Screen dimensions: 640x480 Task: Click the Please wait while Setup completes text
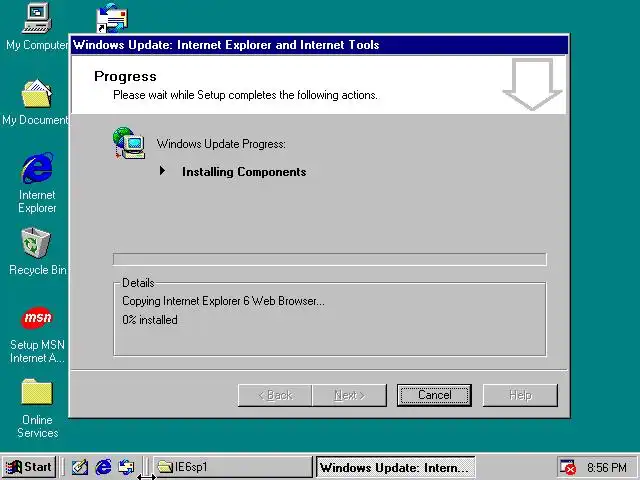tap(246, 95)
